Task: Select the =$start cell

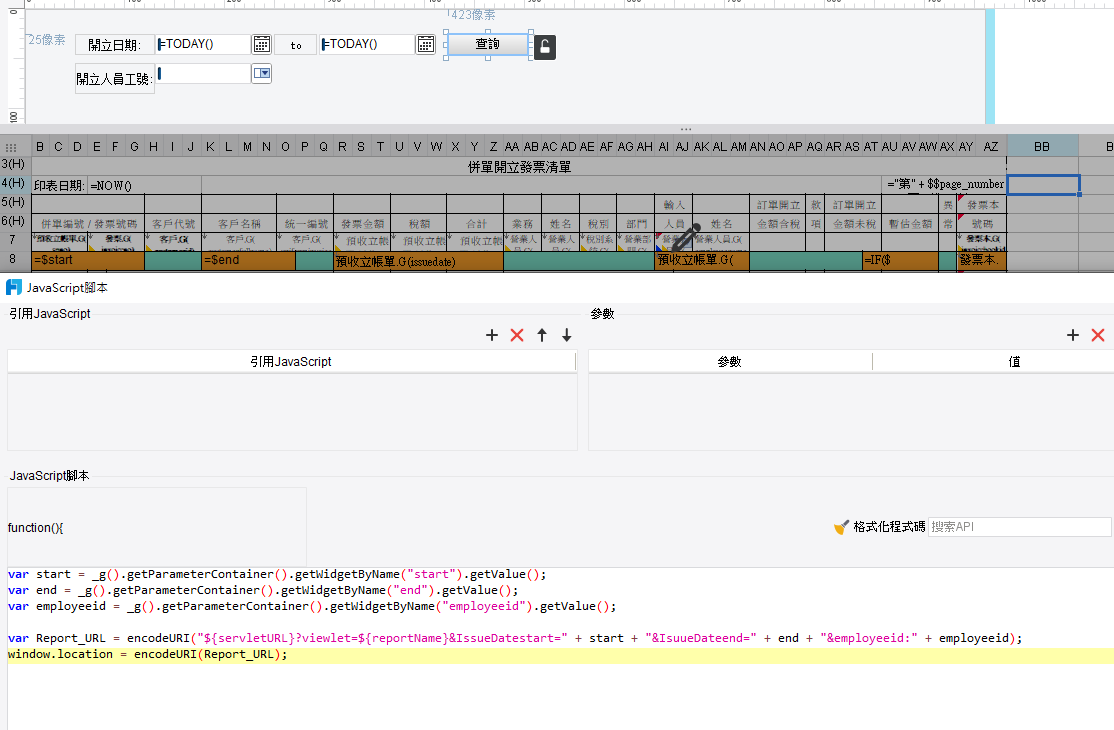Action: pyautogui.click(x=88, y=261)
